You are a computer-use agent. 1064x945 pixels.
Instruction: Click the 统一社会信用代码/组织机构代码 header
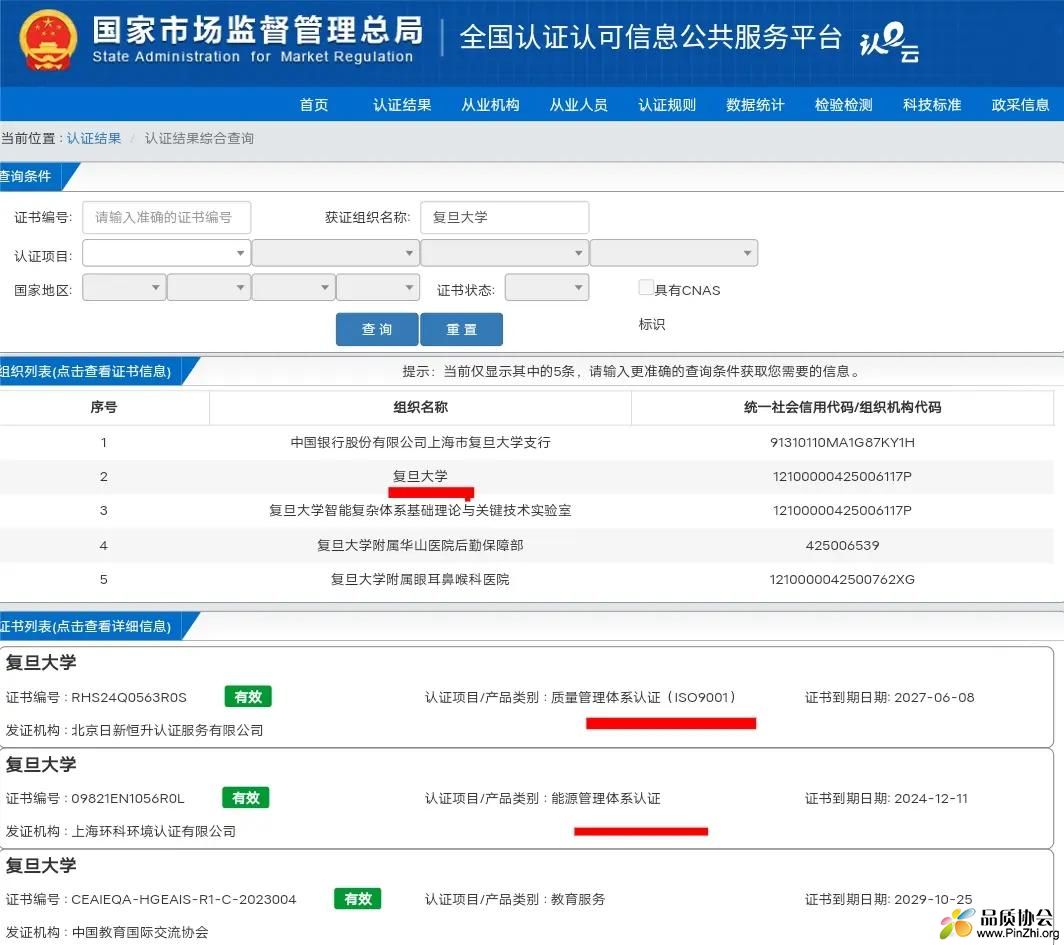click(x=842, y=407)
